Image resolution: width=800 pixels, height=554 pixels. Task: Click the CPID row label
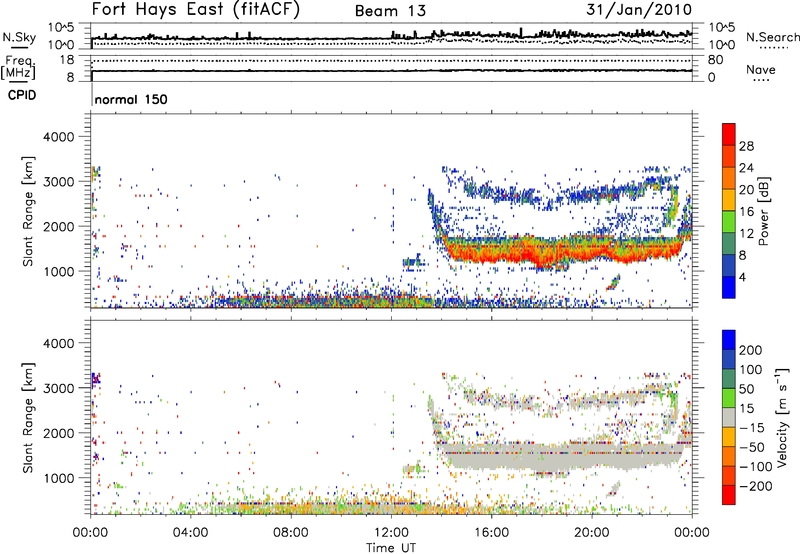tap(22, 95)
